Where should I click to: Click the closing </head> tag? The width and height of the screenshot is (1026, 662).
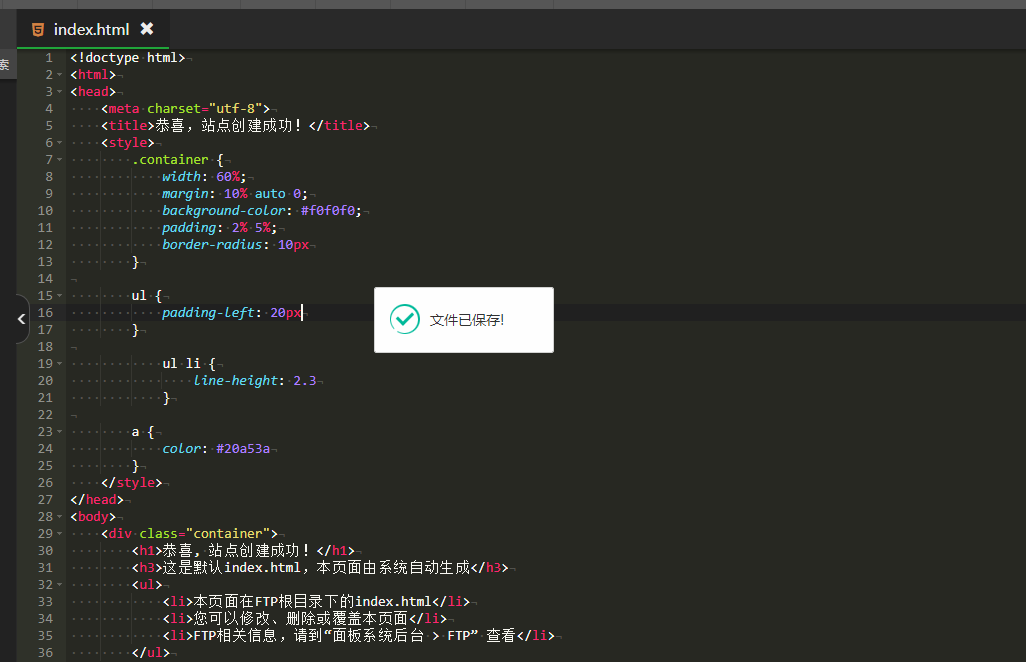pyautogui.click(x=97, y=500)
